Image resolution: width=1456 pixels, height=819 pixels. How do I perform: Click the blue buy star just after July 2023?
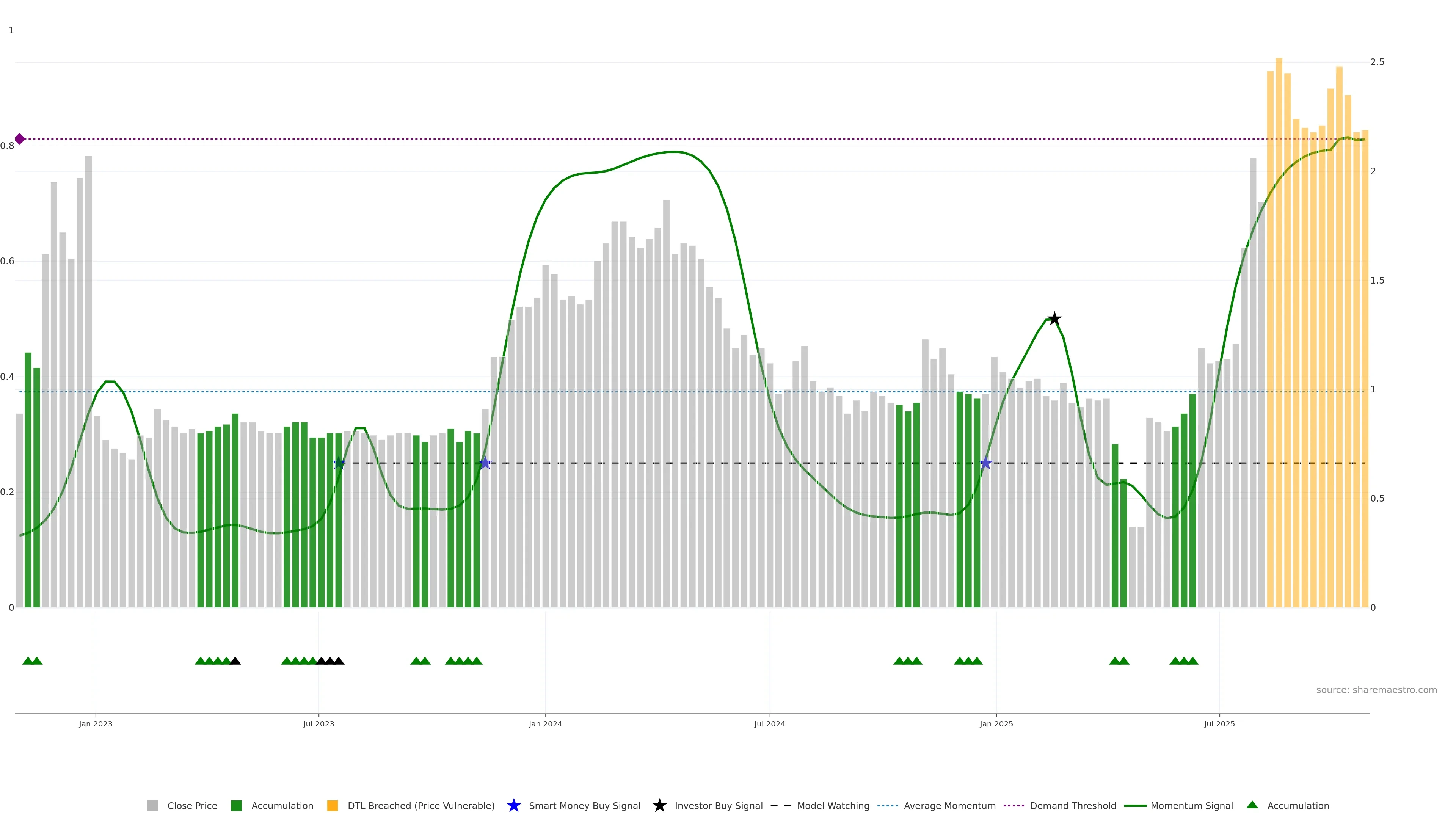pyautogui.click(x=339, y=463)
